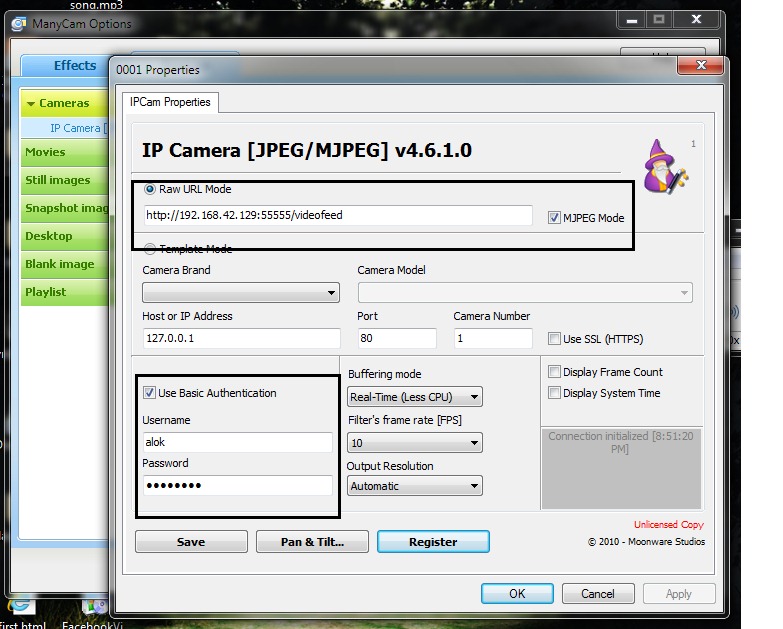Enable Display System Time checkbox
783x629 pixels.
554,392
